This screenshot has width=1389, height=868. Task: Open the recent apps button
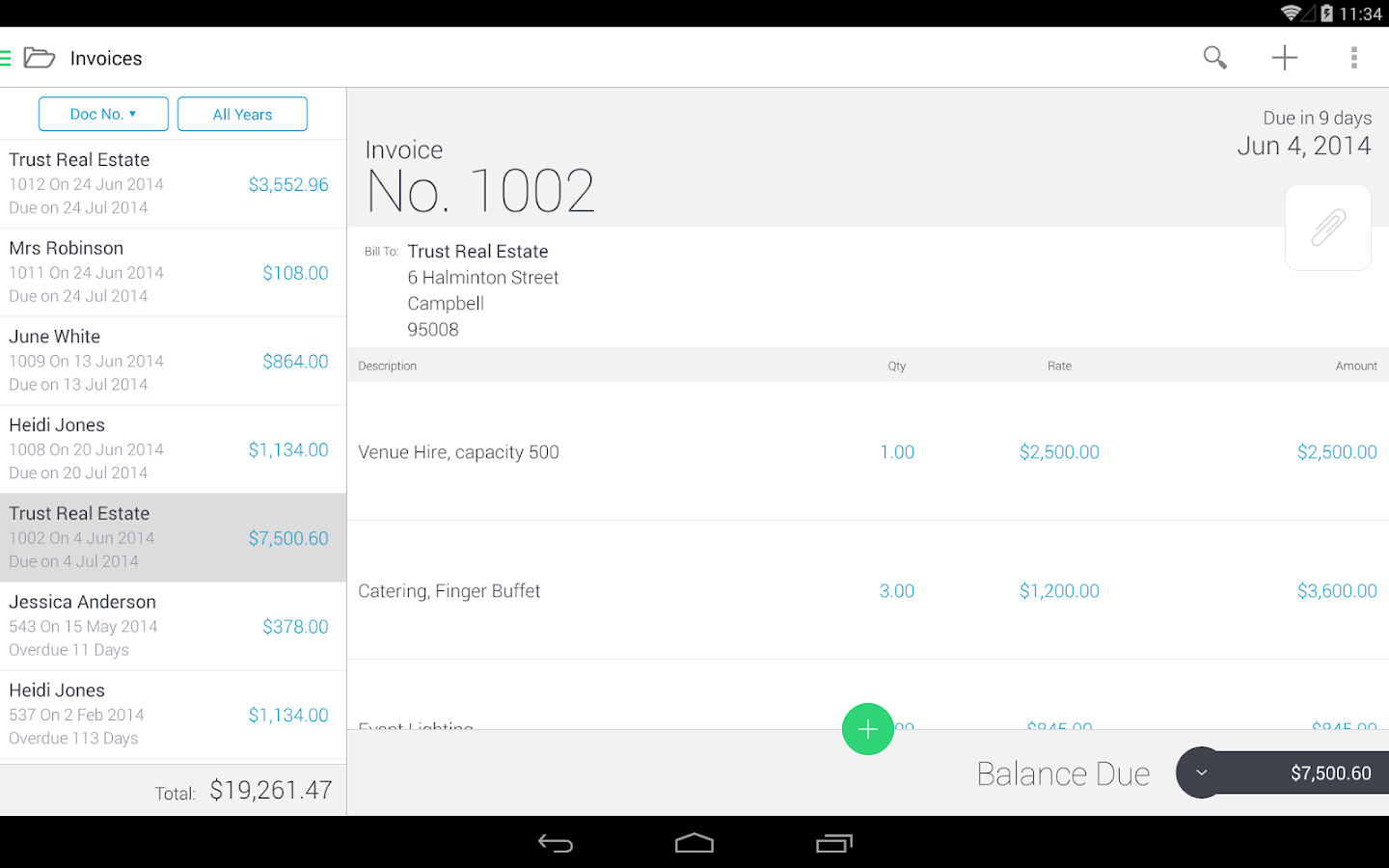pos(833,842)
